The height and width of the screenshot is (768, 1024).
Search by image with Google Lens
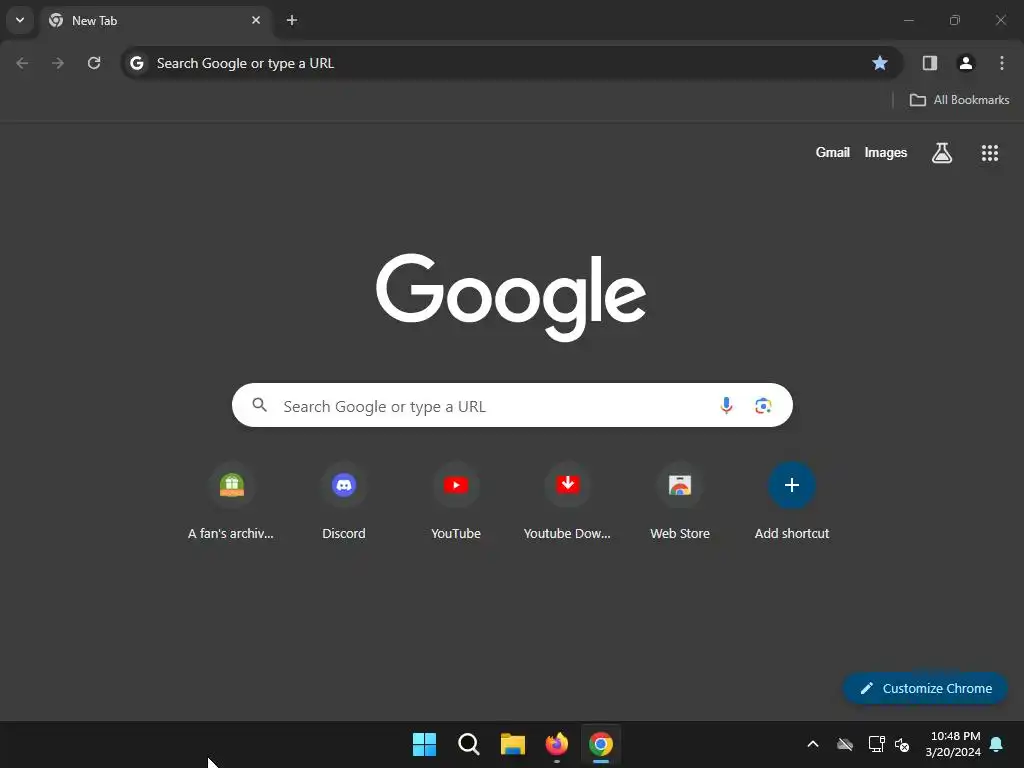pos(763,406)
